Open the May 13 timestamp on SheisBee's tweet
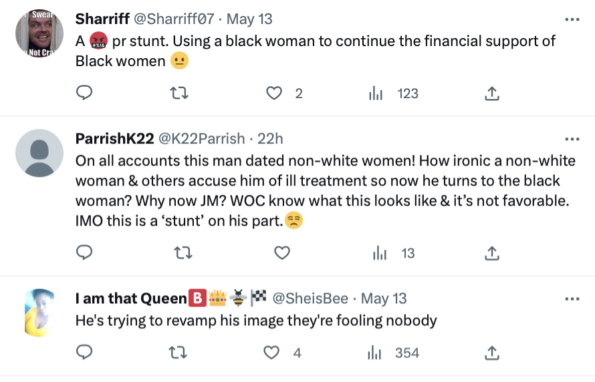Viewport: 595px width, 382px height. (384, 299)
